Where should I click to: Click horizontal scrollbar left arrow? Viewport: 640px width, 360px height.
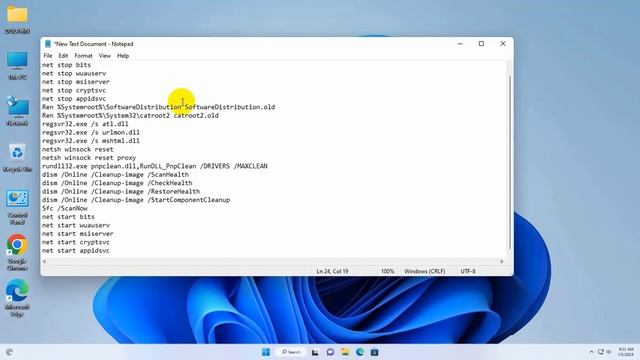pos(44,261)
